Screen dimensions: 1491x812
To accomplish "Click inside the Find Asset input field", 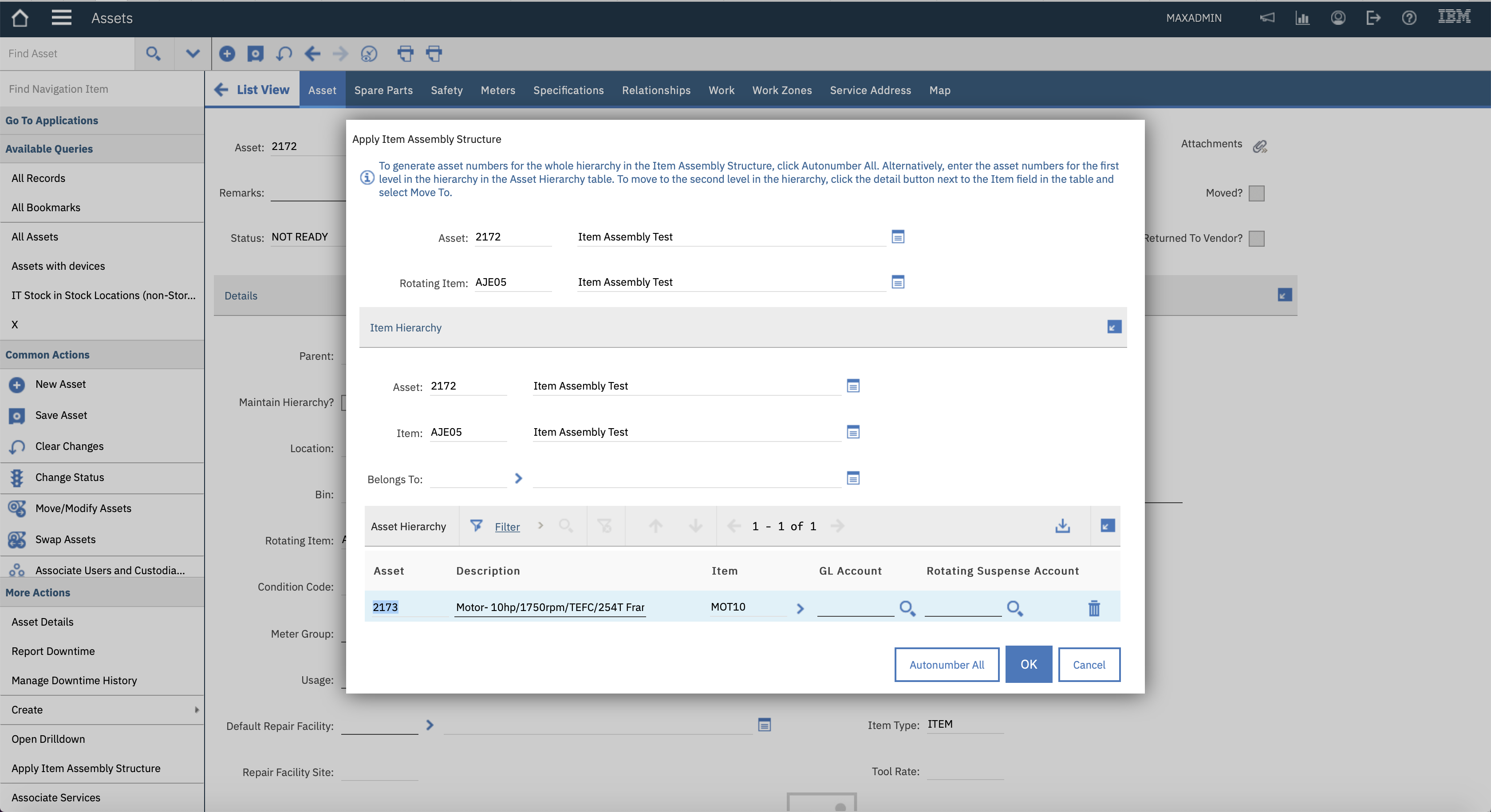I will (67, 53).
